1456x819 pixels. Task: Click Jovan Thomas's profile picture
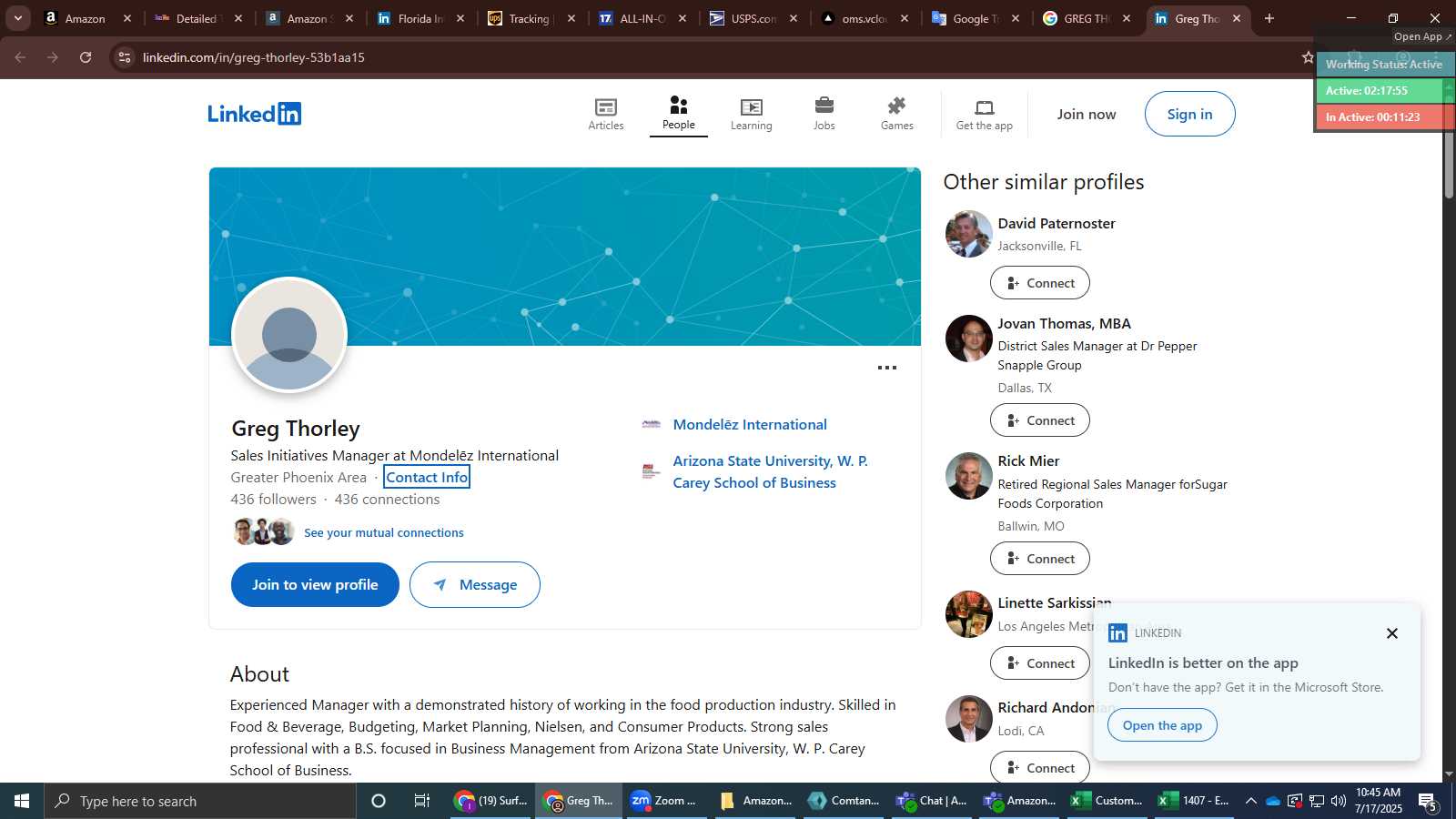coord(968,339)
